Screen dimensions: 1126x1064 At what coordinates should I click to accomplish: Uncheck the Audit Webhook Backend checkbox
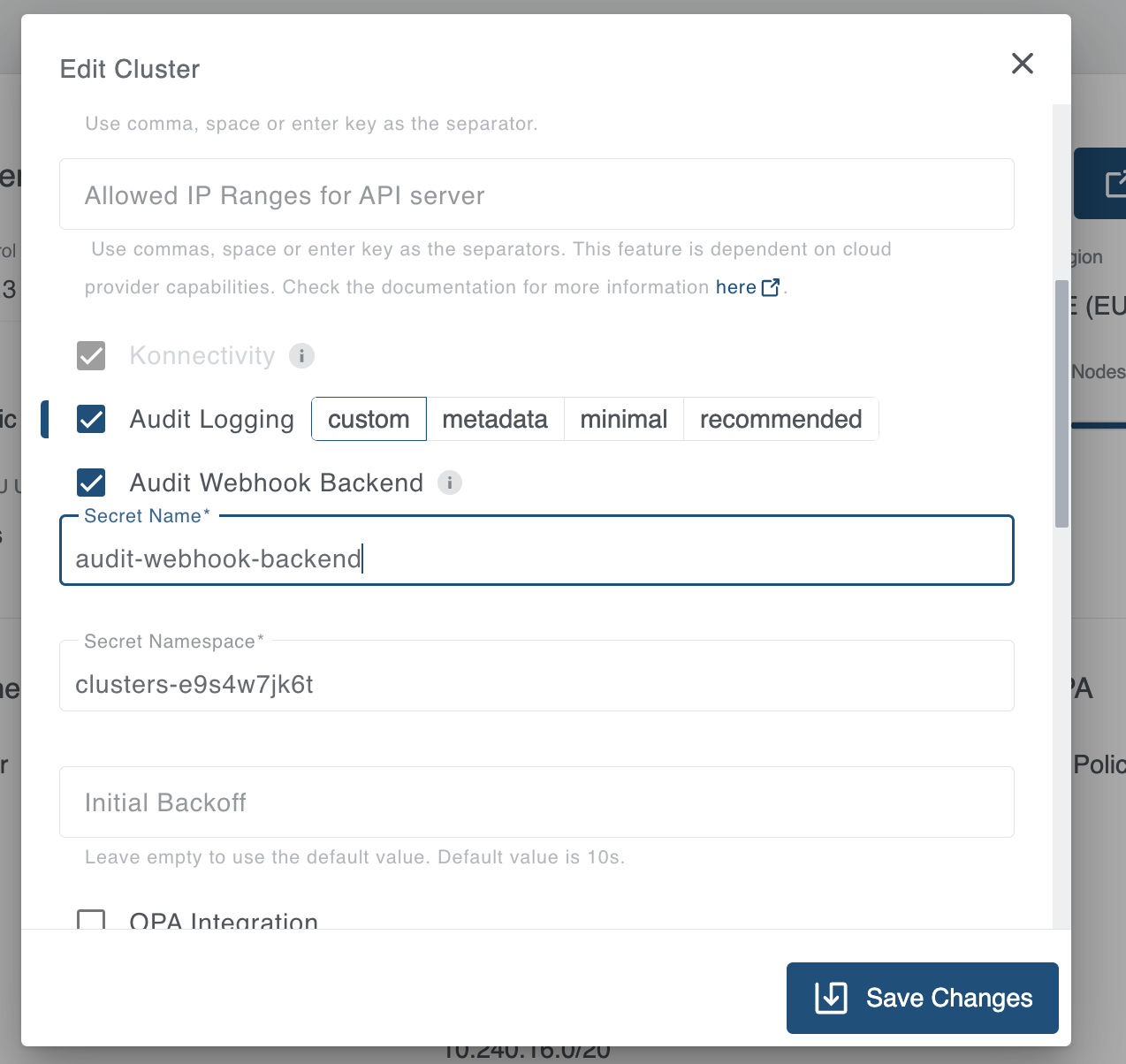point(91,483)
